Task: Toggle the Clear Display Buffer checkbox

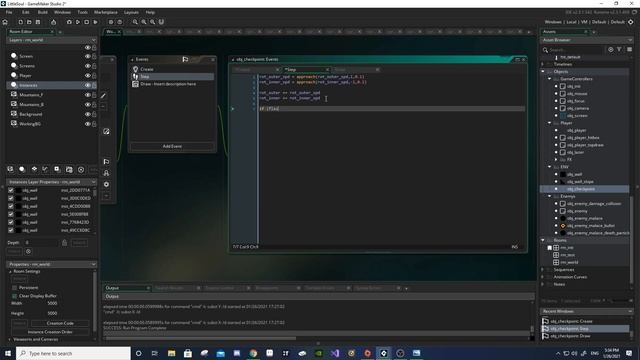Action: [x=14, y=296]
